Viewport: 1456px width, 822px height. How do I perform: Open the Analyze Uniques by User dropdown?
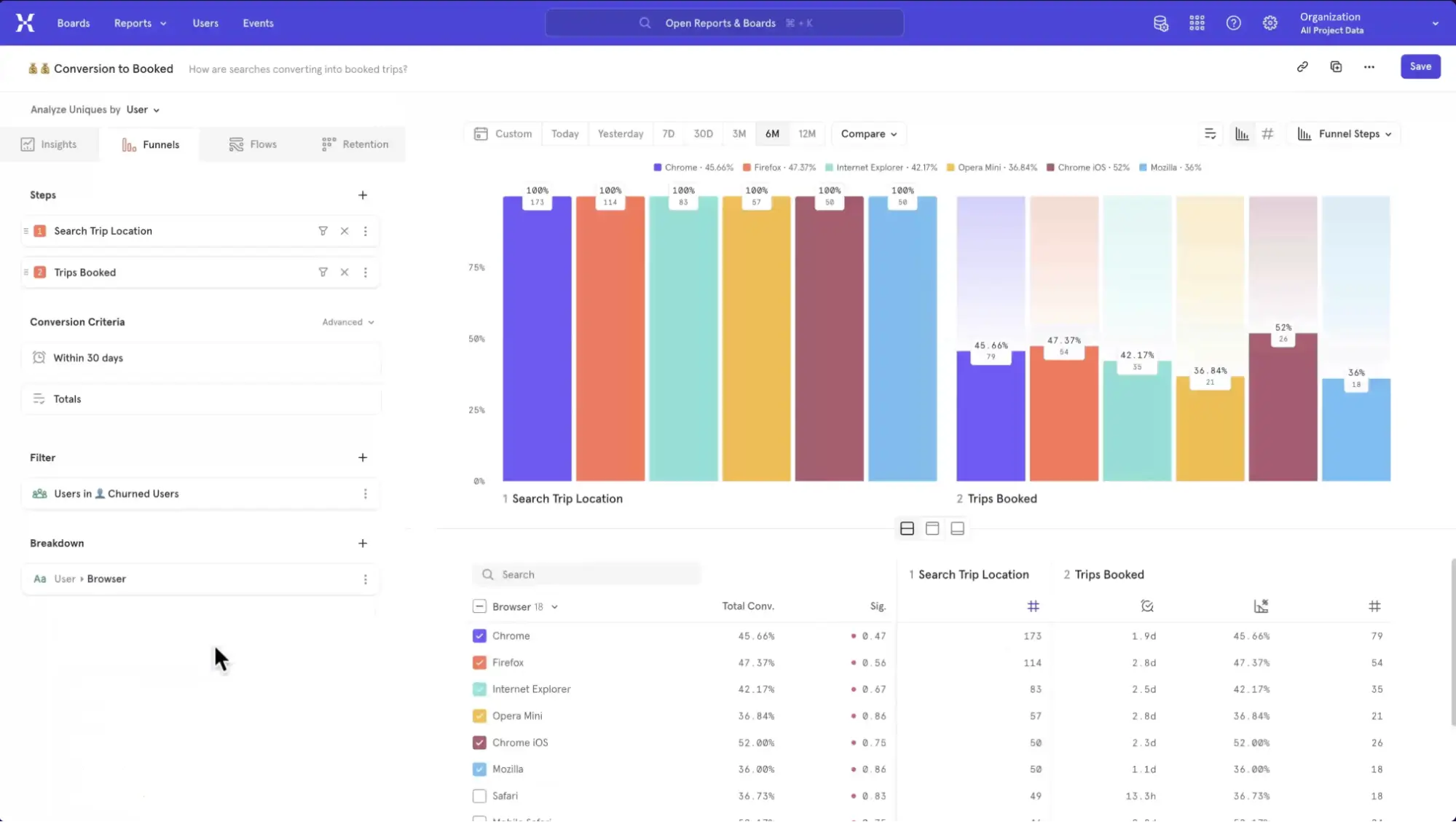(x=143, y=109)
